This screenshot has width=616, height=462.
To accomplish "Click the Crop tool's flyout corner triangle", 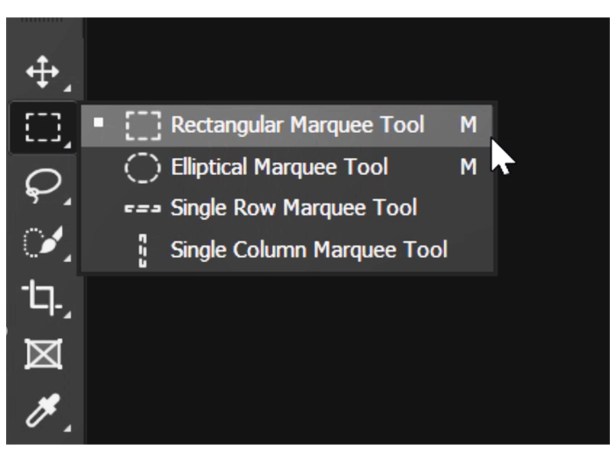I will (66, 314).
